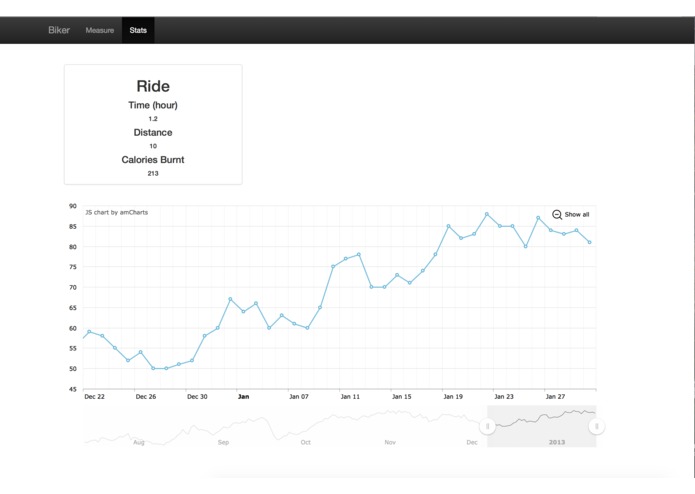The image size is (695, 494).
Task: Click the right scrollbar range handle
Action: pos(596,426)
